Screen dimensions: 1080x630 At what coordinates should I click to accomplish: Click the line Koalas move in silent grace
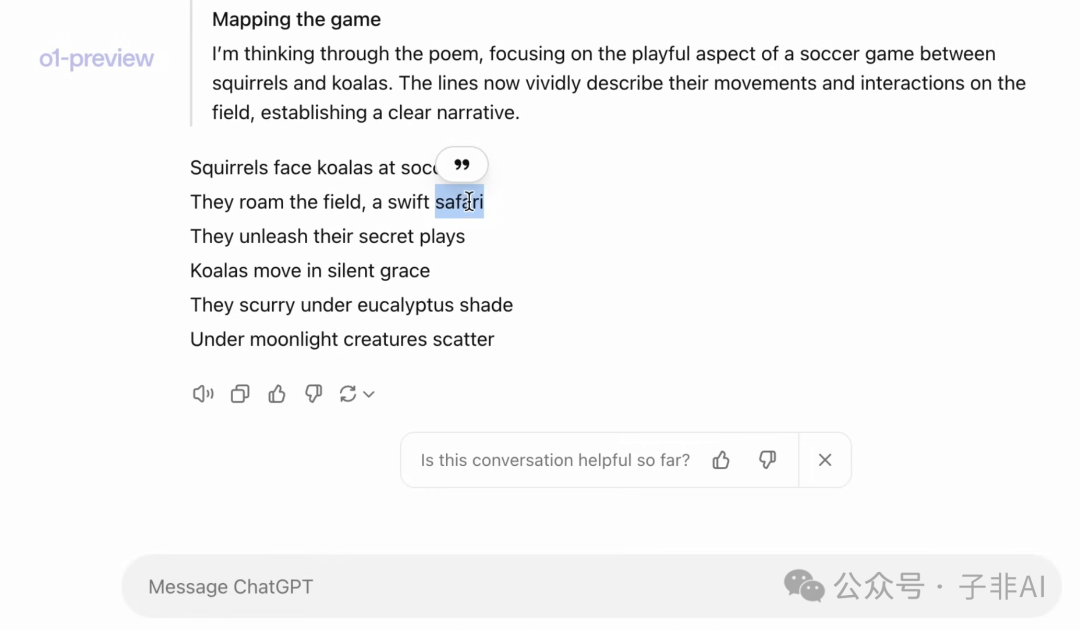click(x=310, y=271)
